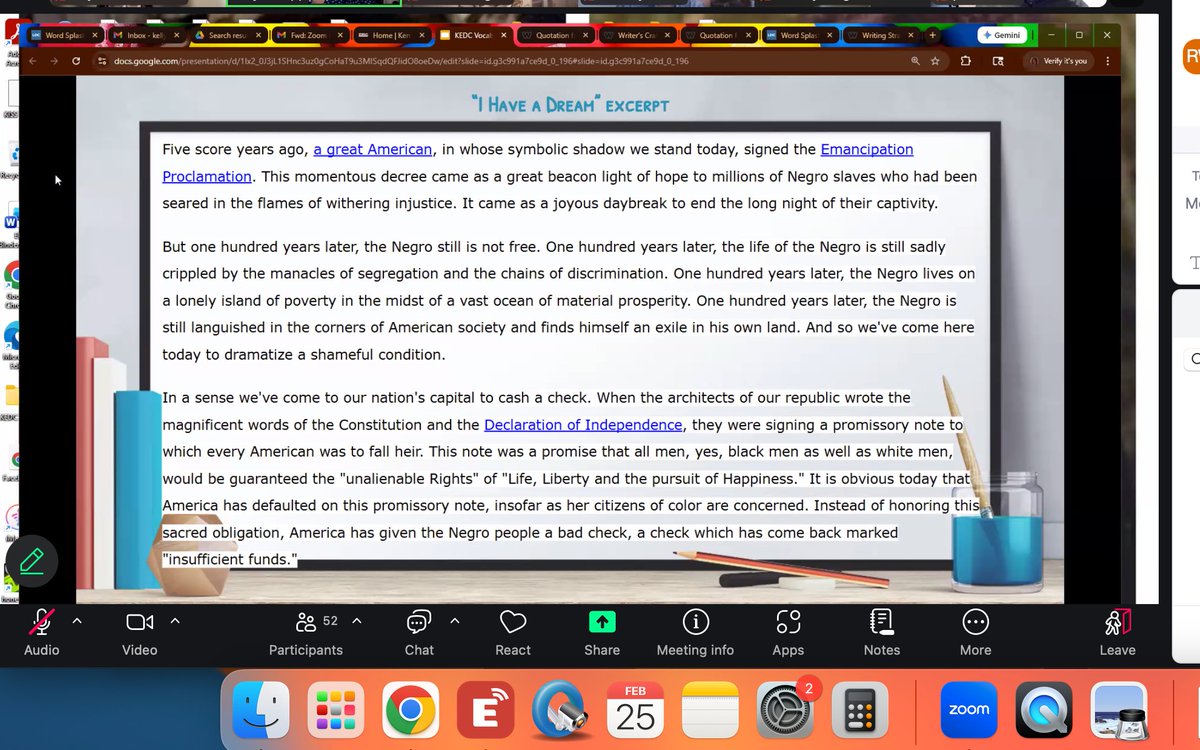Open the Chrome extensions puzzle icon

point(965,61)
